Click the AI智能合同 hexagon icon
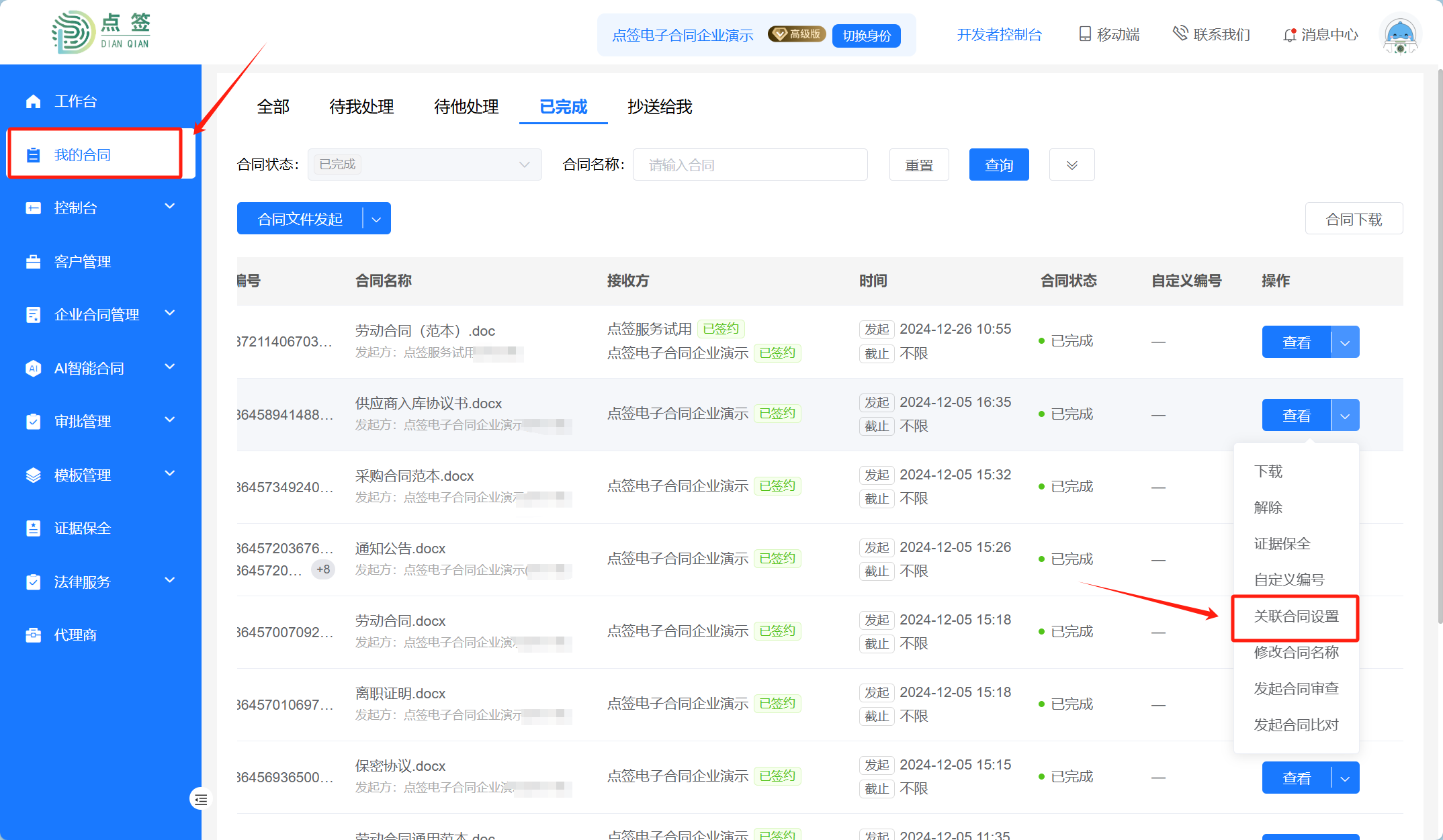 pyautogui.click(x=34, y=369)
